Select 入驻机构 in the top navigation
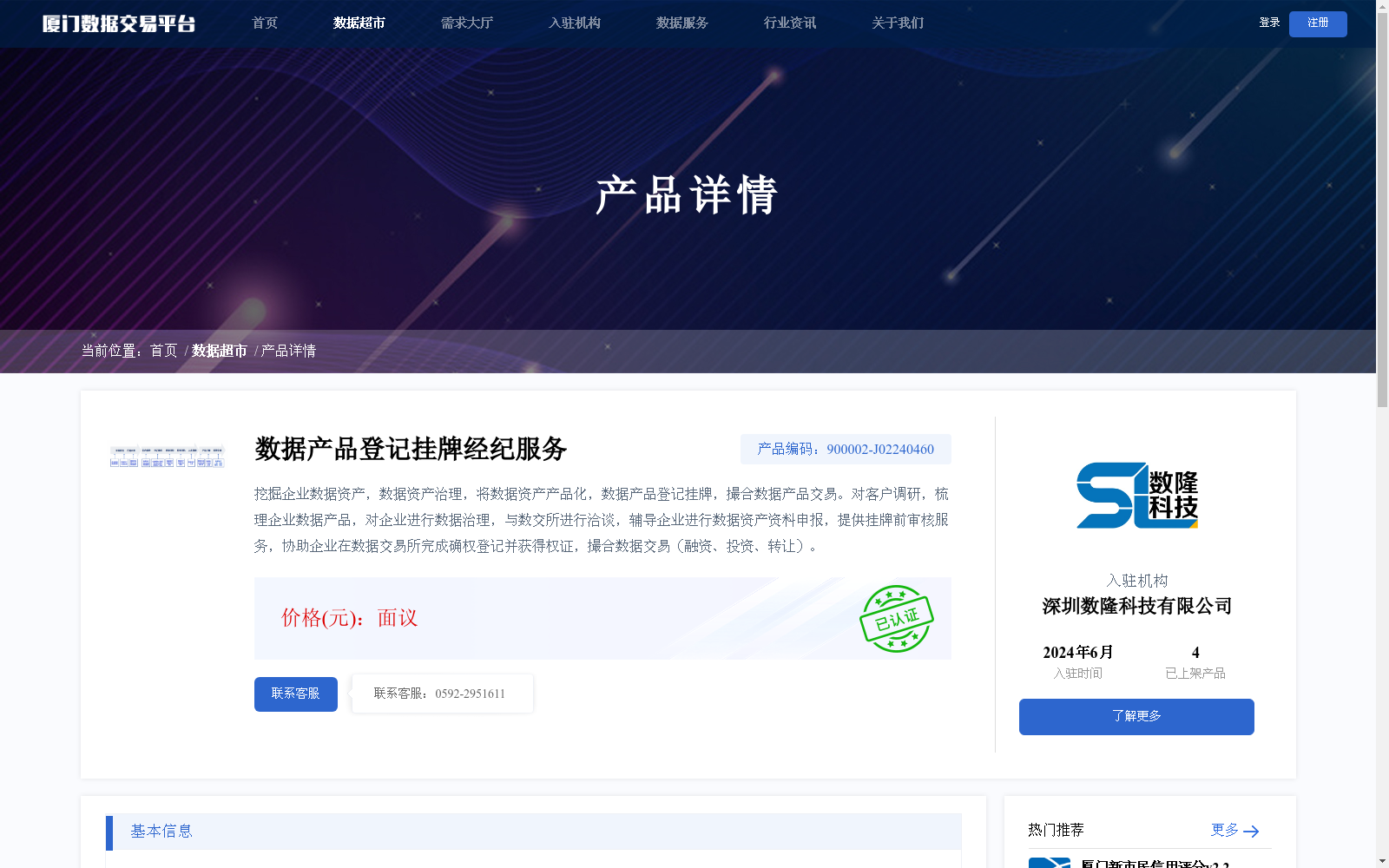 575,23
